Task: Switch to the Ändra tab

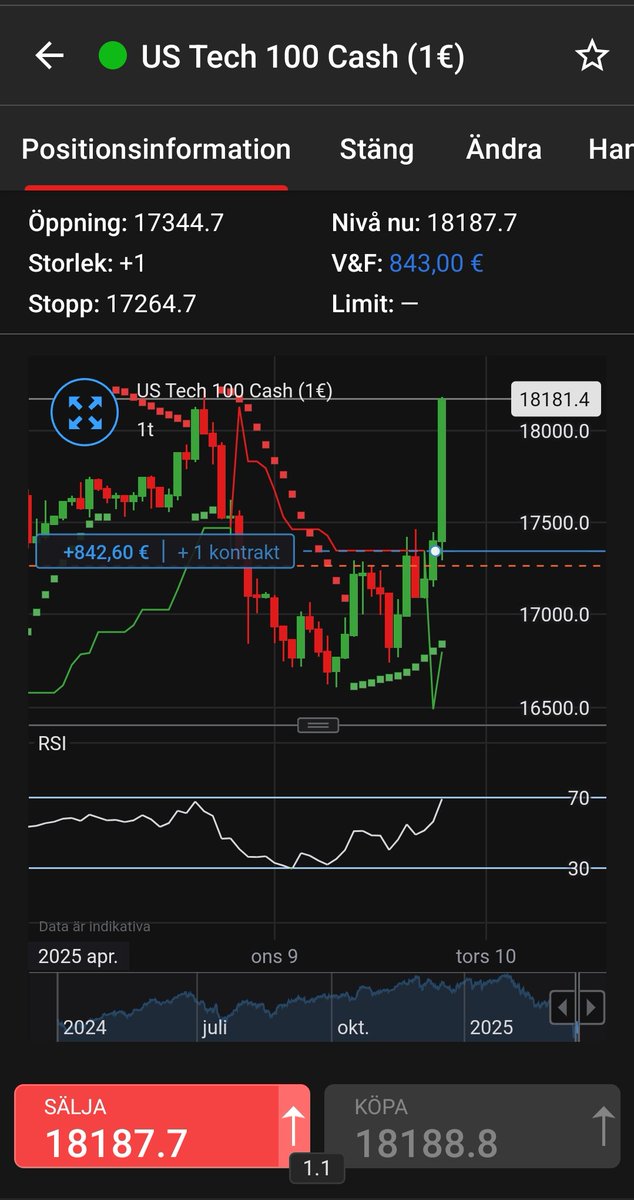Action: tap(504, 149)
